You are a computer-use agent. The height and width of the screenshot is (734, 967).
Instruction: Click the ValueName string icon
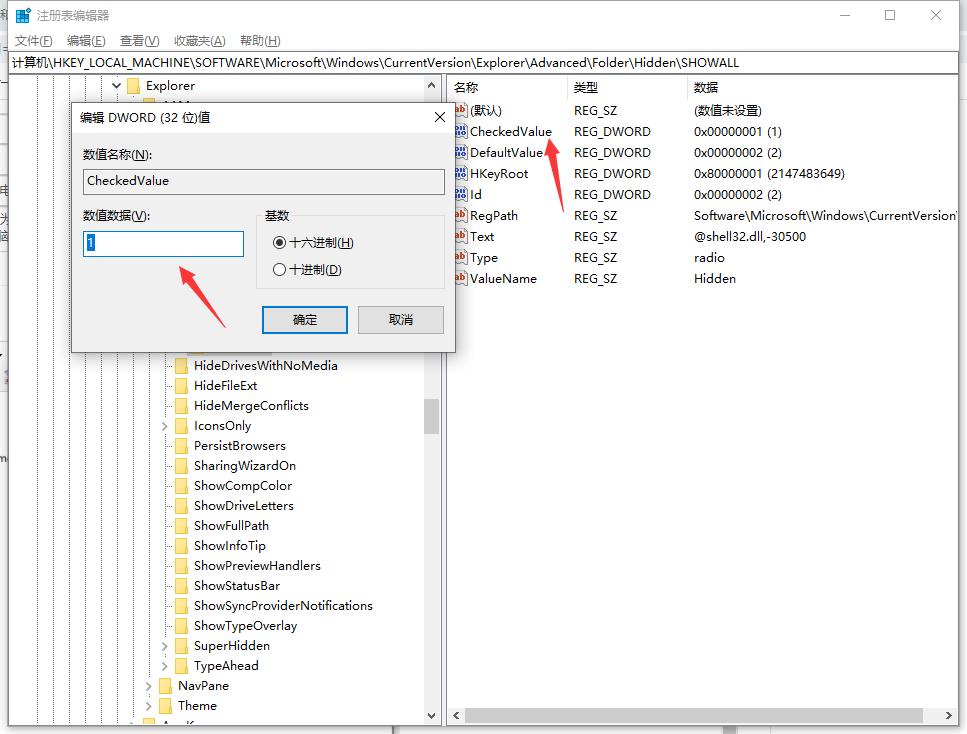461,278
